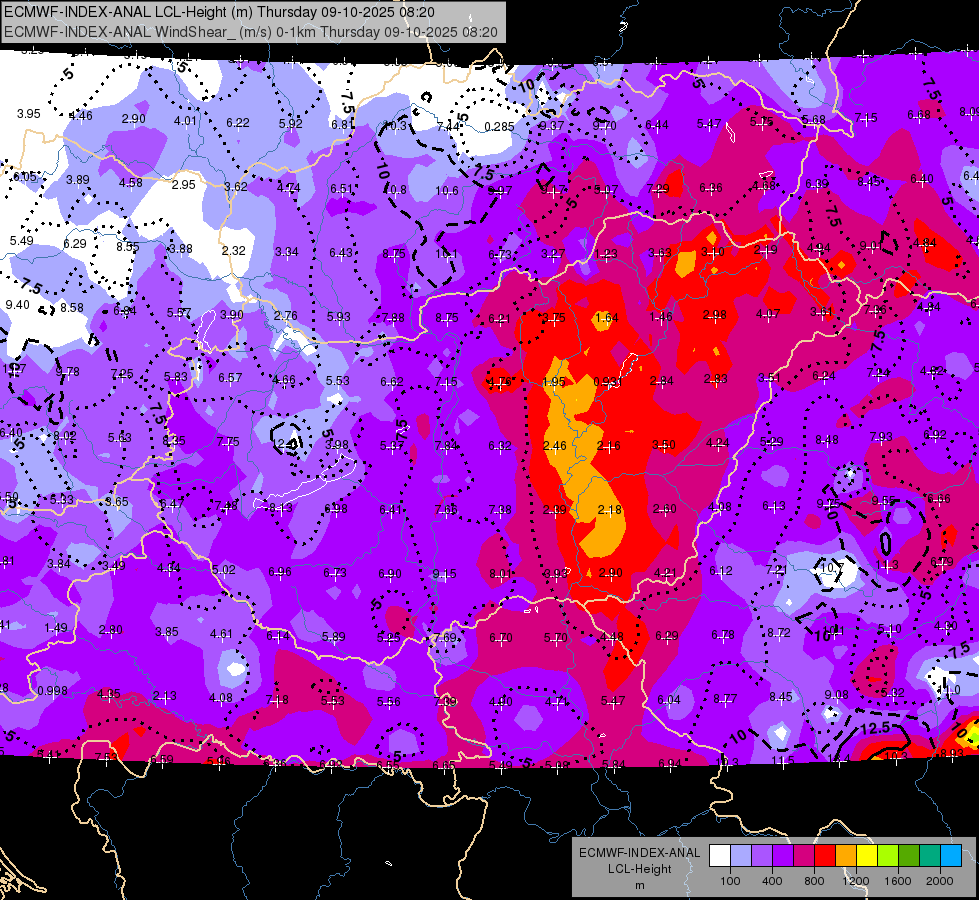This screenshot has height=900, width=979.
Task: Click the teal legend swatch before 2000
Action: click(x=930, y=856)
